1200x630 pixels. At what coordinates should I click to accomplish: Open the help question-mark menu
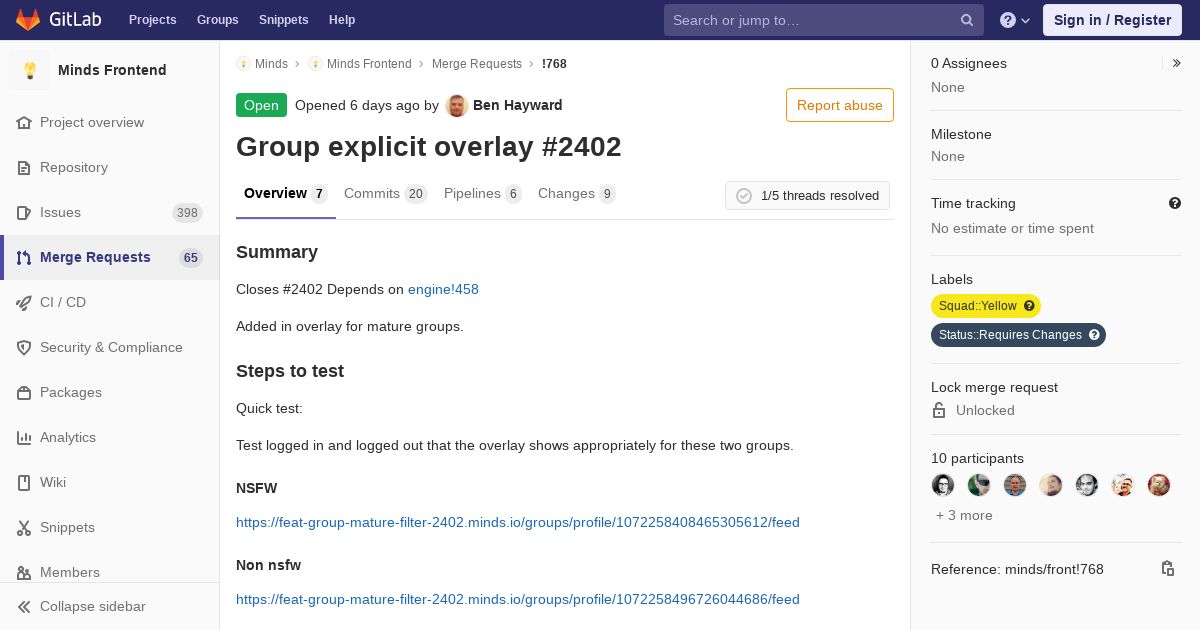pos(1015,20)
